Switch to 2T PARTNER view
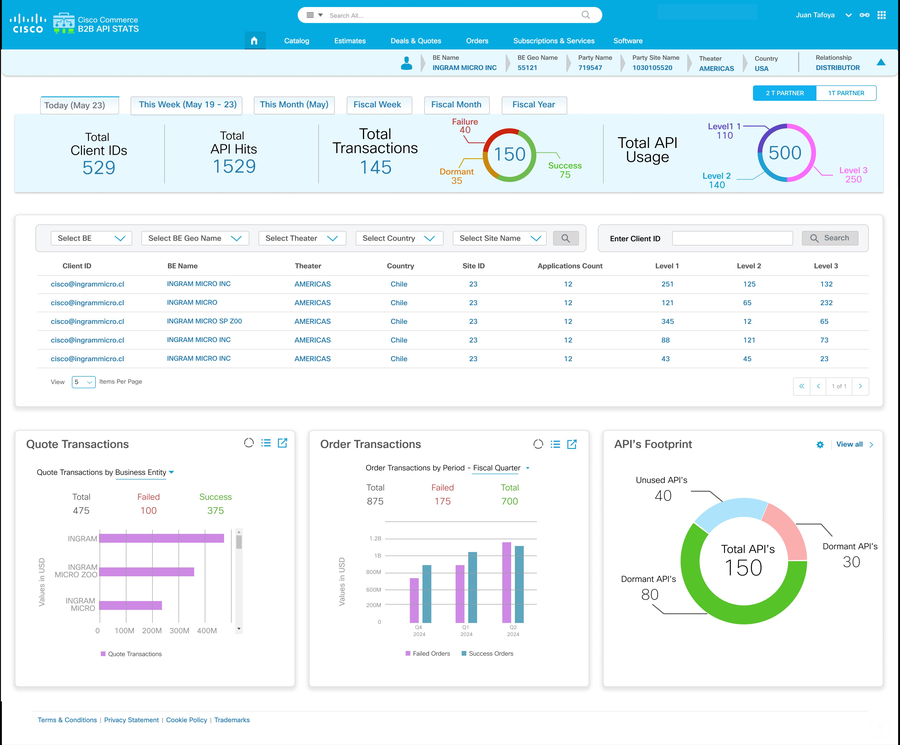 point(784,93)
